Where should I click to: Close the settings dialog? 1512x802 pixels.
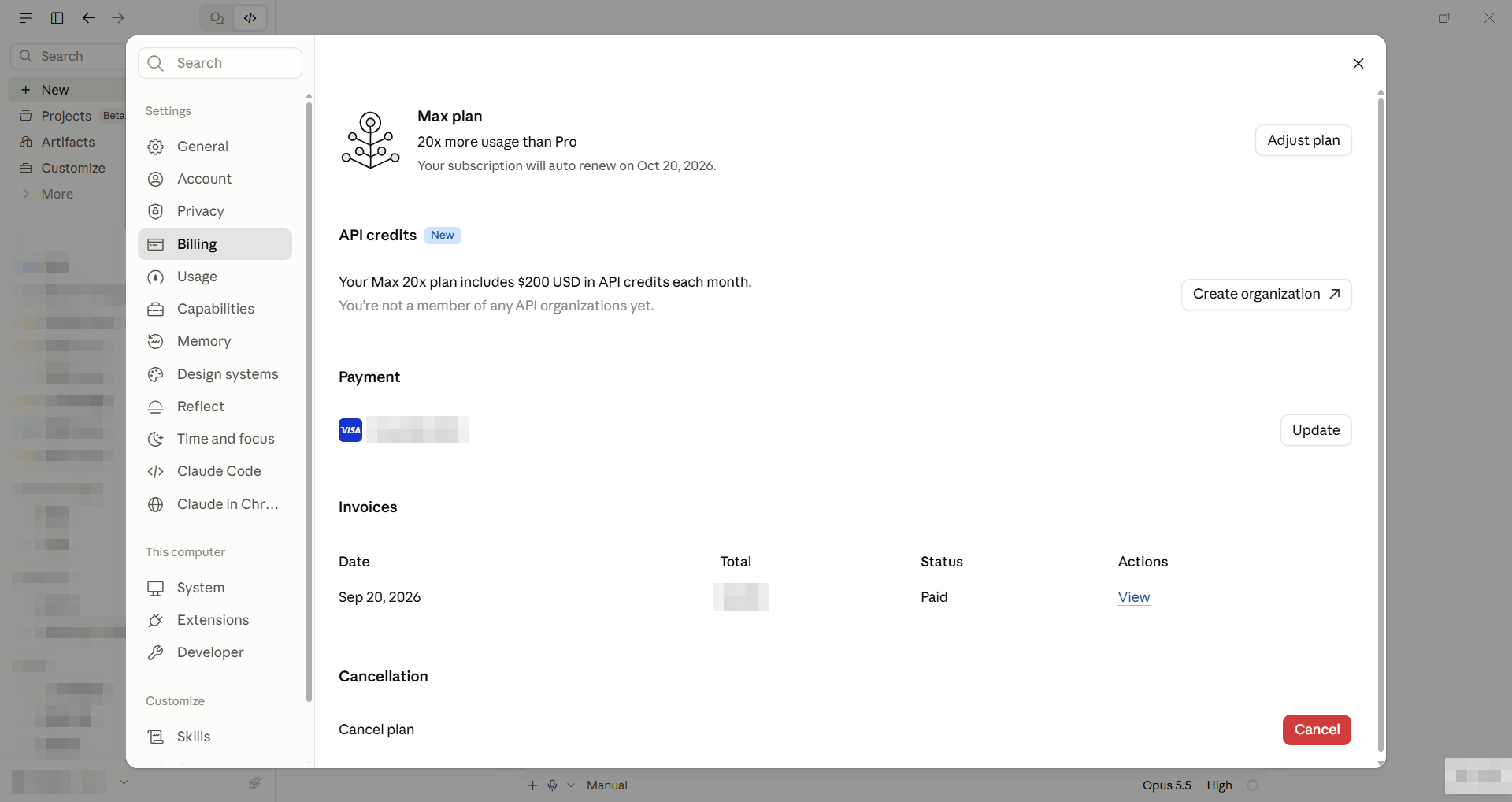tap(1358, 64)
